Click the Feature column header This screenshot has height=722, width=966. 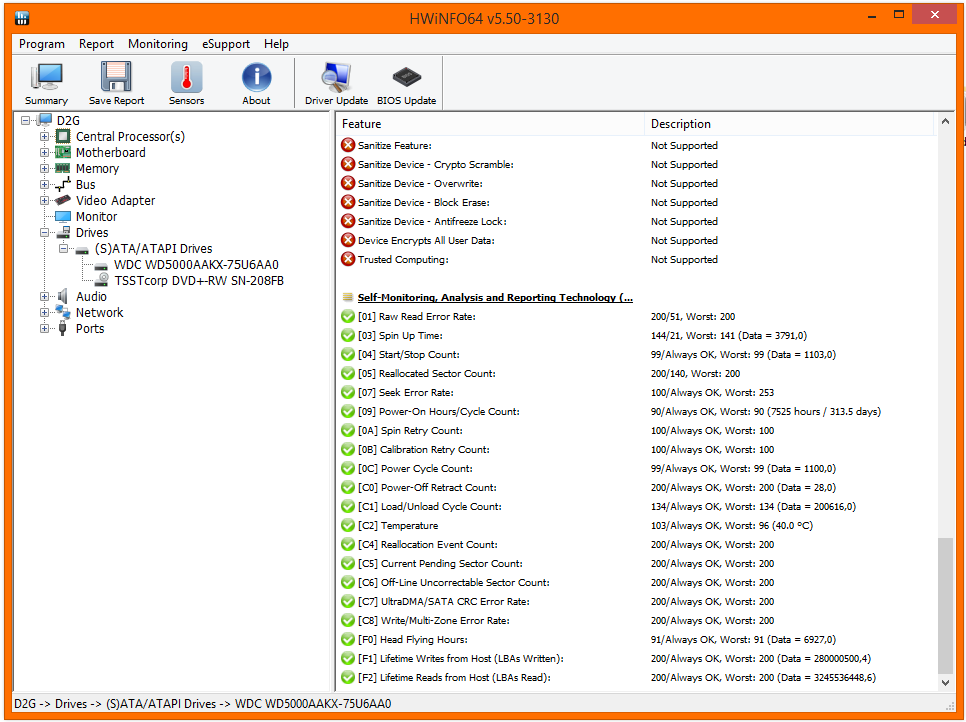(490, 124)
